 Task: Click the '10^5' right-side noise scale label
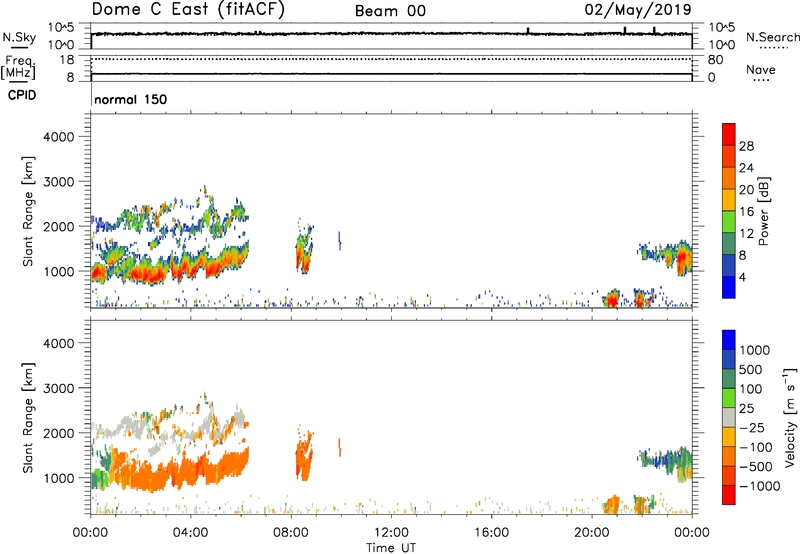point(722,28)
